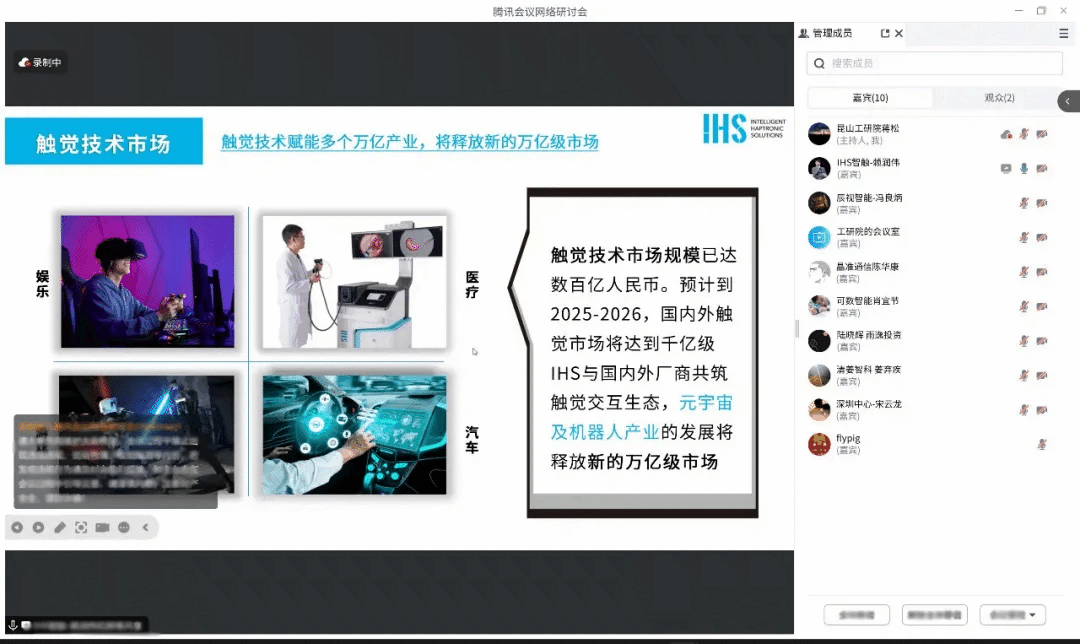
Task: Click the pop-out panel icon beside 管理成员
Action: click(x=884, y=33)
